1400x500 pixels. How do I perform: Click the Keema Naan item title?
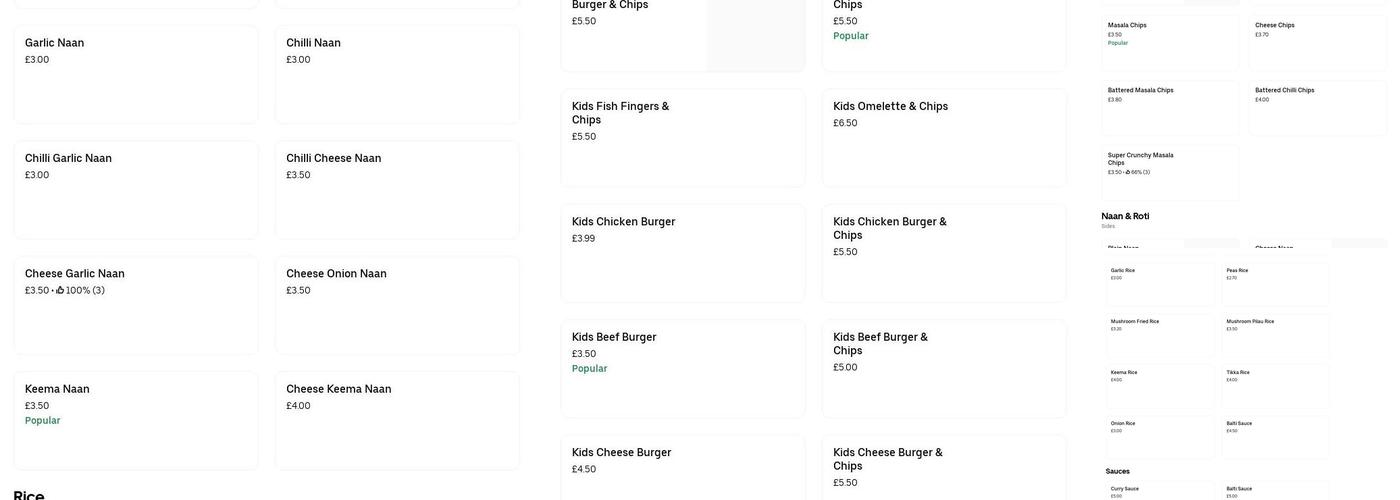pos(57,389)
